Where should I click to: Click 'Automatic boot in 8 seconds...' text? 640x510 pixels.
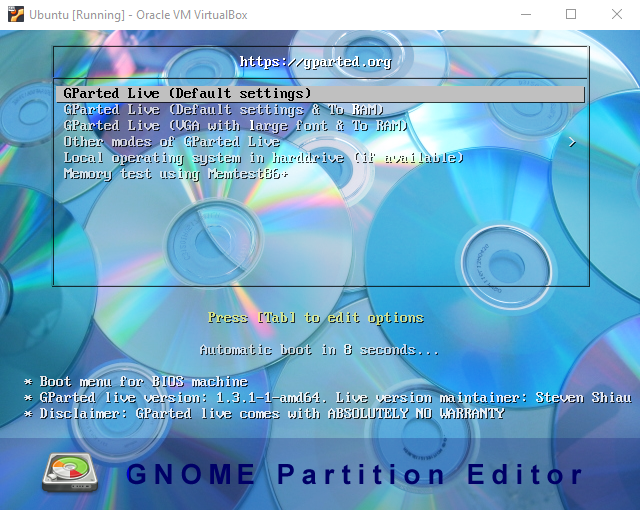pyautogui.click(x=319, y=350)
